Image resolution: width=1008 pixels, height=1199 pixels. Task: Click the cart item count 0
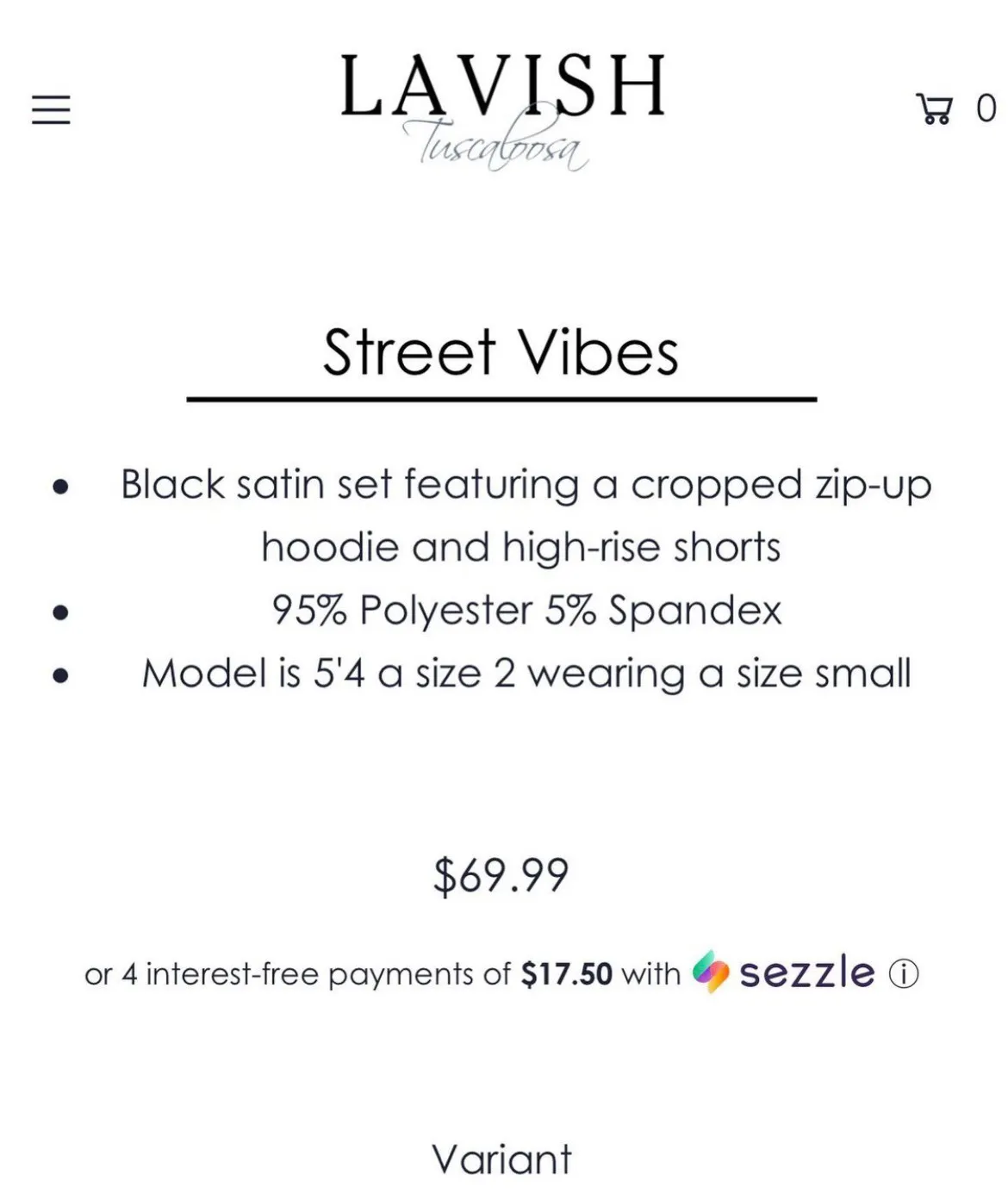[986, 109]
